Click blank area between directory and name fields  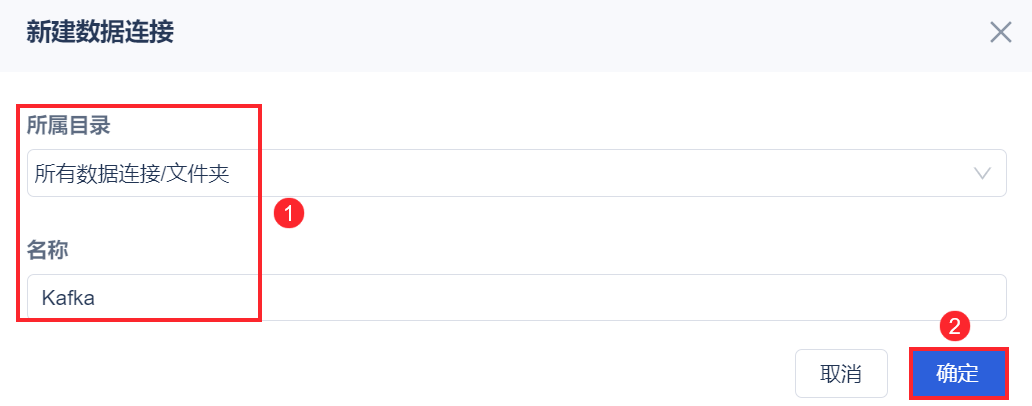pos(600,225)
